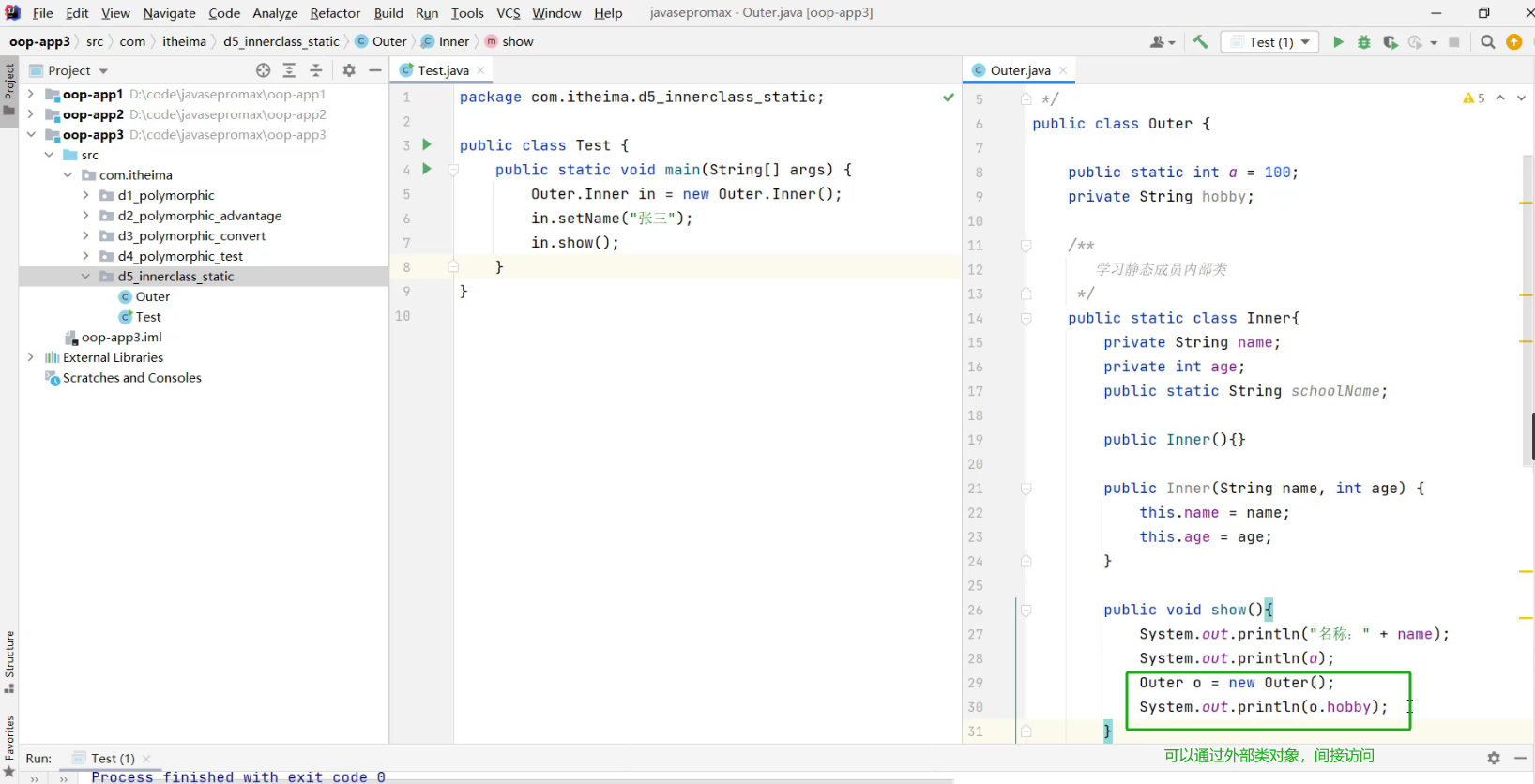Expand all in Project panel
The width and height of the screenshot is (1535, 784).
point(289,70)
